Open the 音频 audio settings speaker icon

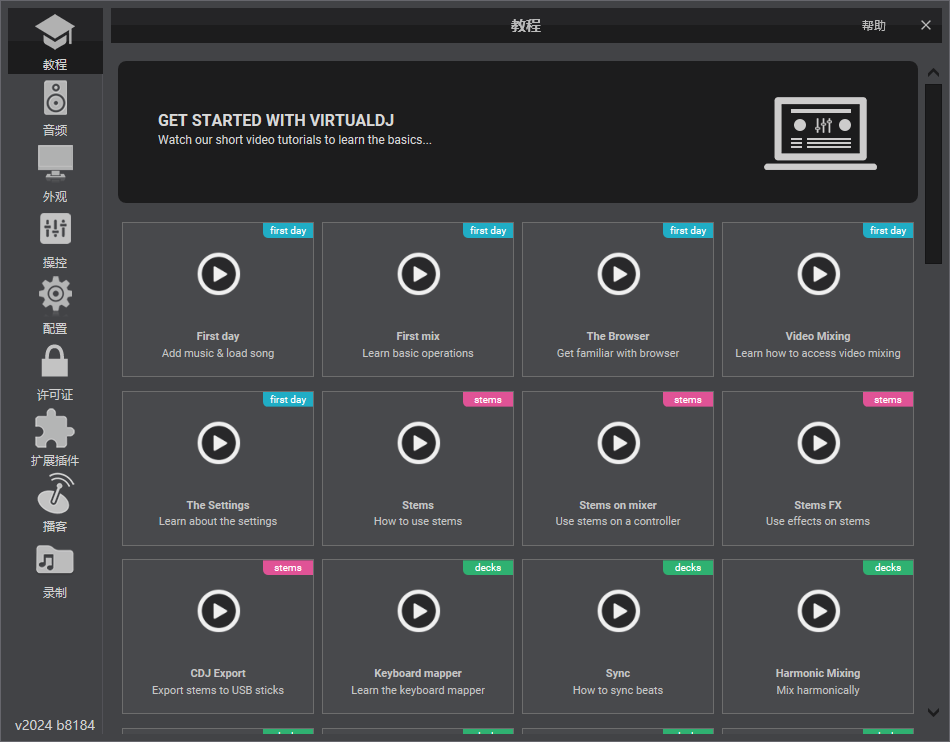coord(55,98)
